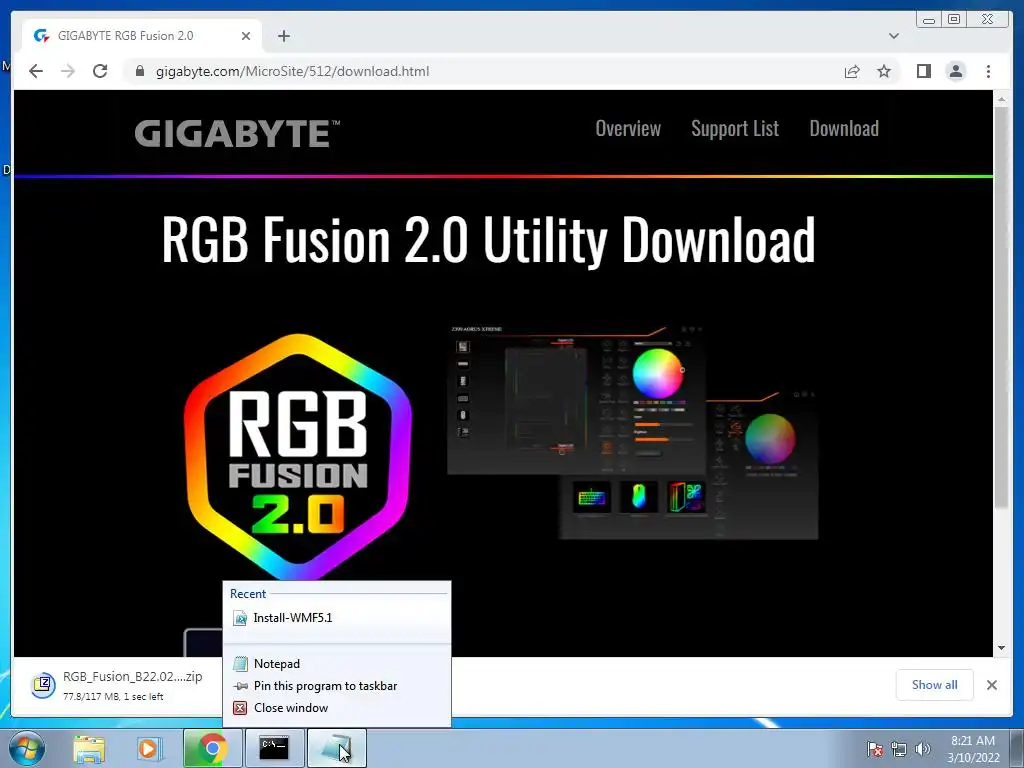
Task: Bookmark this page with the star icon
Action: [x=884, y=71]
